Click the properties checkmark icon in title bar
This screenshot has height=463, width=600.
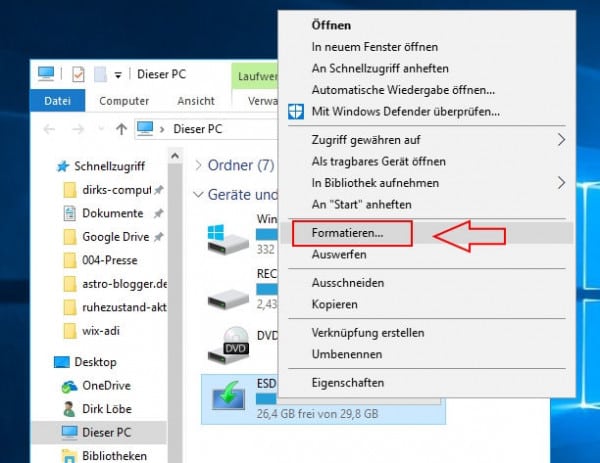pos(77,74)
